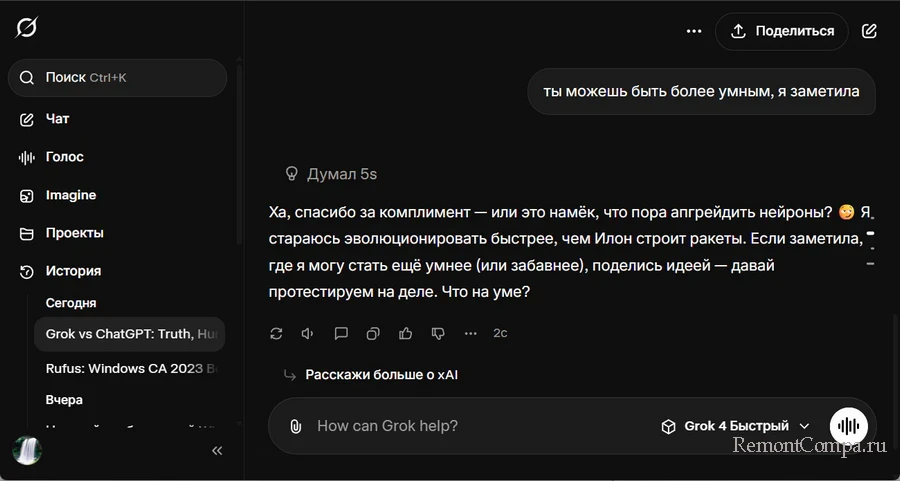Play the response aloud with speaker icon
This screenshot has height=481, width=900.
(308, 333)
